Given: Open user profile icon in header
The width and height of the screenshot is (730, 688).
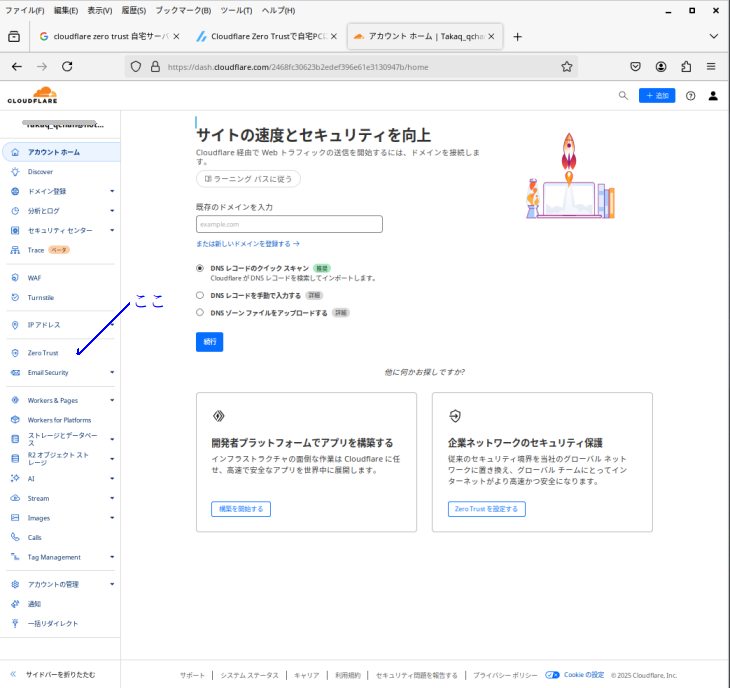Looking at the screenshot, I should [713, 96].
